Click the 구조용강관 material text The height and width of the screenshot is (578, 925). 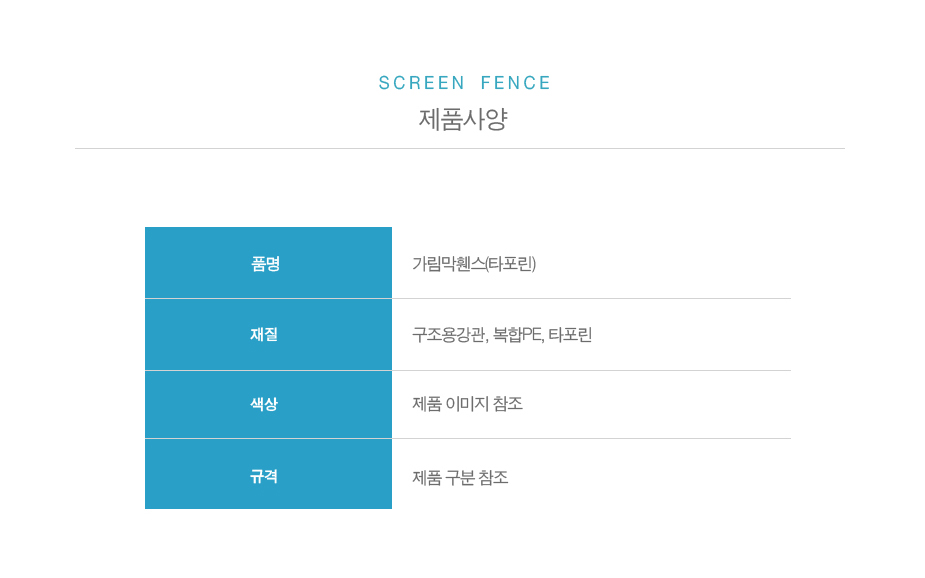pos(448,335)
